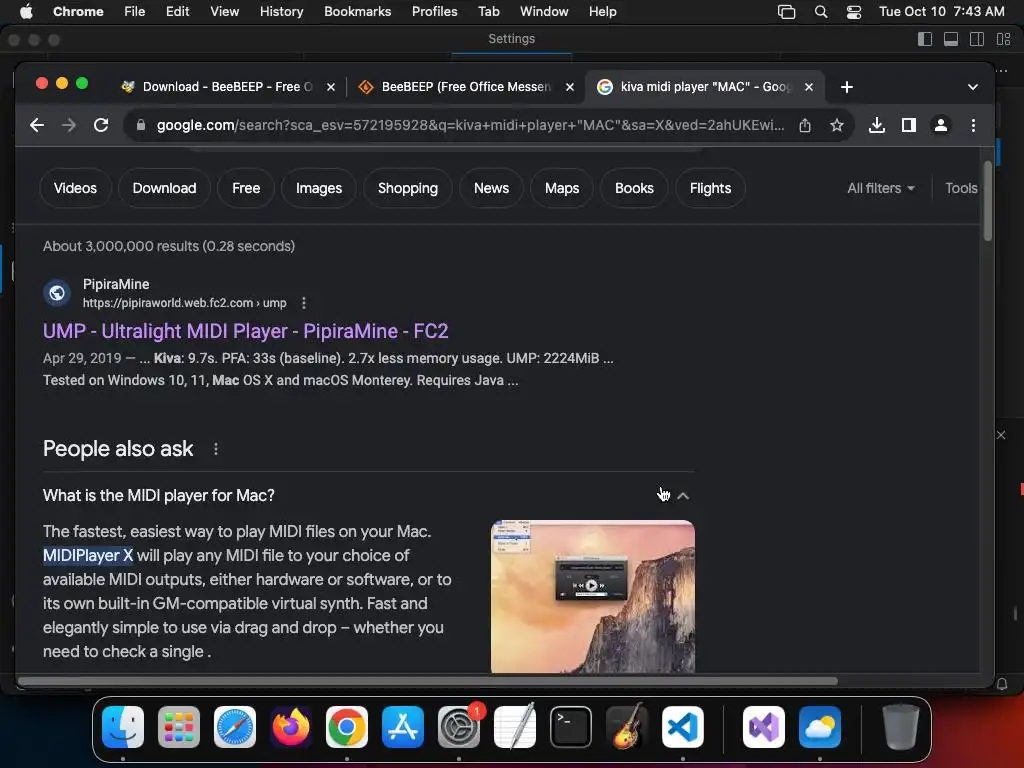Switch to BeeBEEP (Free Office Messenger) tab
The width and height of the screenshot is (1024, 768).
tap(466, 87)
